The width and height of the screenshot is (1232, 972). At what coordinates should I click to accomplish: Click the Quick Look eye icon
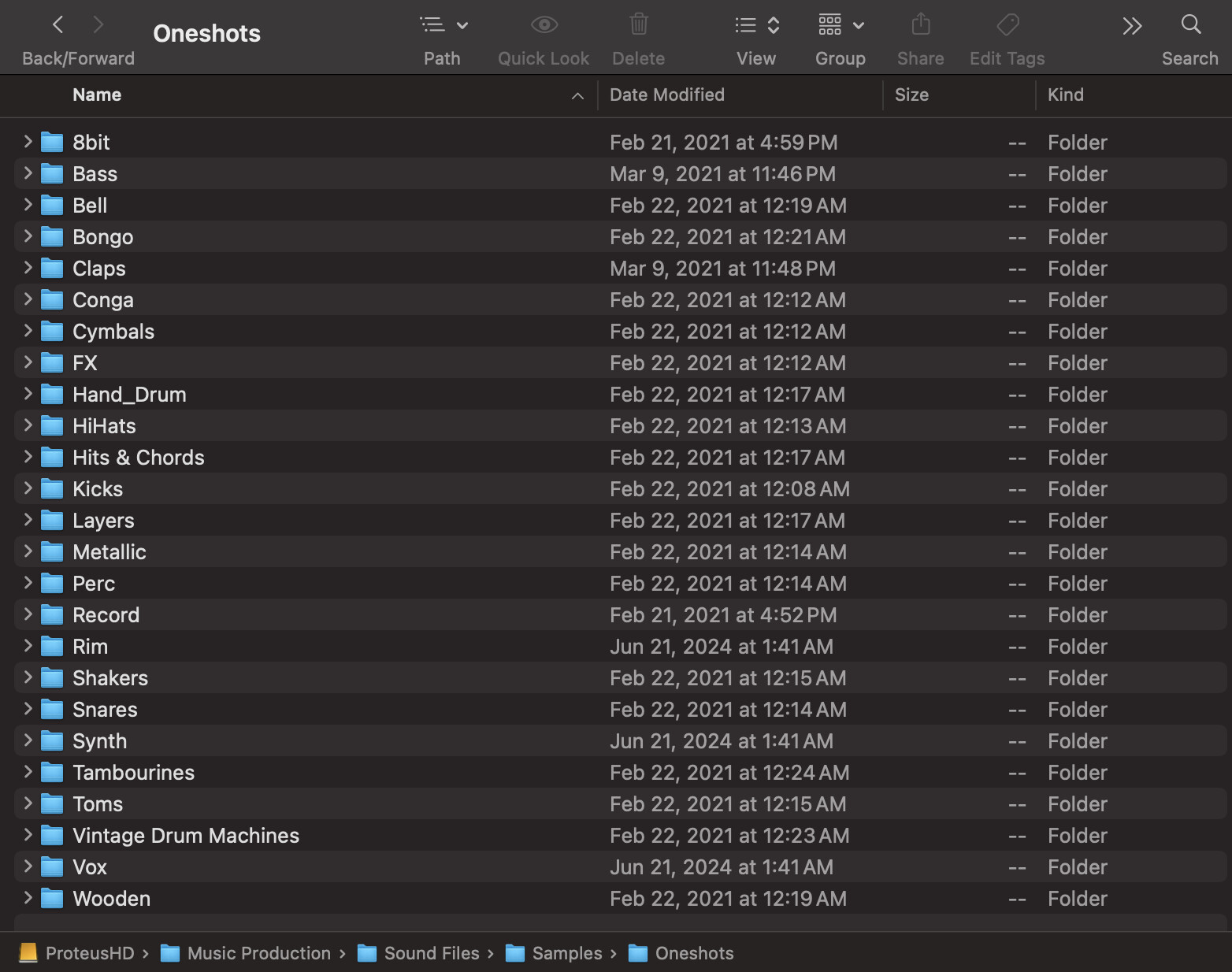(544, 25)
